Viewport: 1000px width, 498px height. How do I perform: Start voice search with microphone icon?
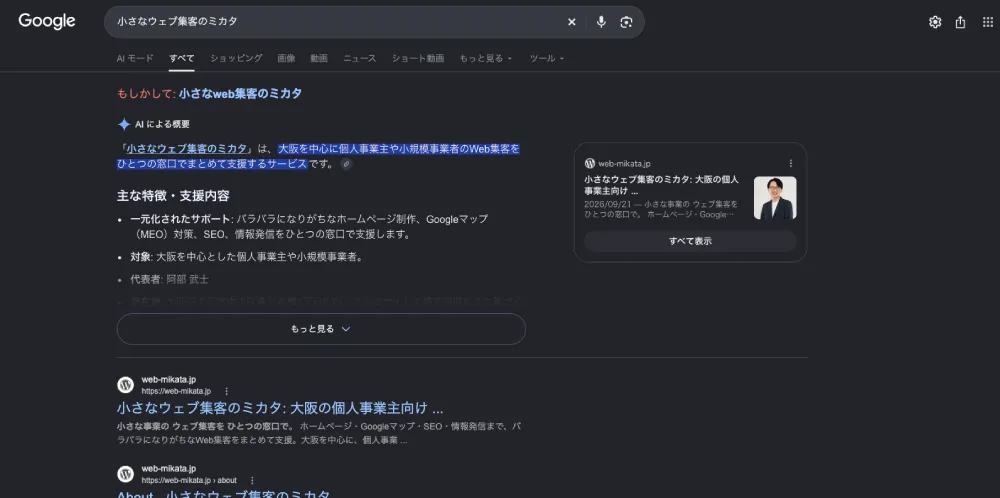(601, 22)
